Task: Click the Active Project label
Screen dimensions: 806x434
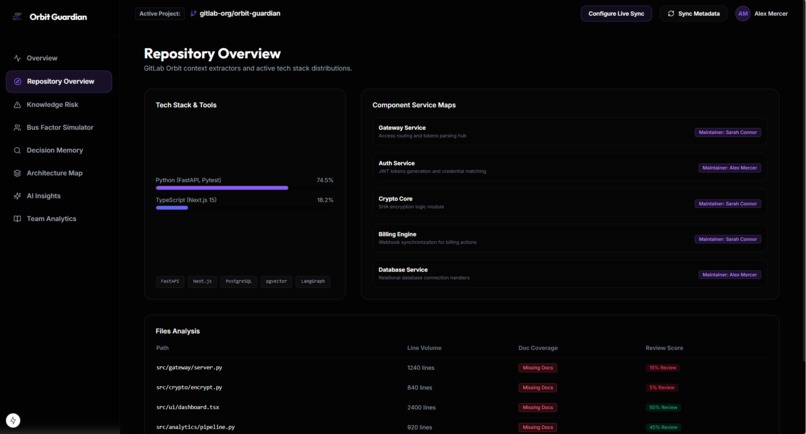Action: (x=160, y=13)
